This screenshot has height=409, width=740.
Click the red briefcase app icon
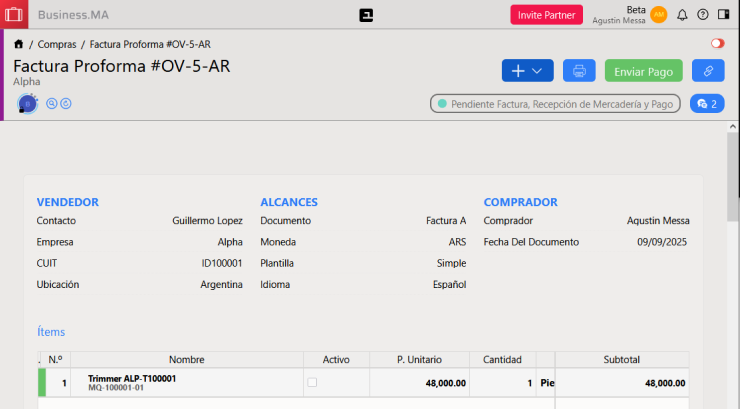[x=14, y=15]
